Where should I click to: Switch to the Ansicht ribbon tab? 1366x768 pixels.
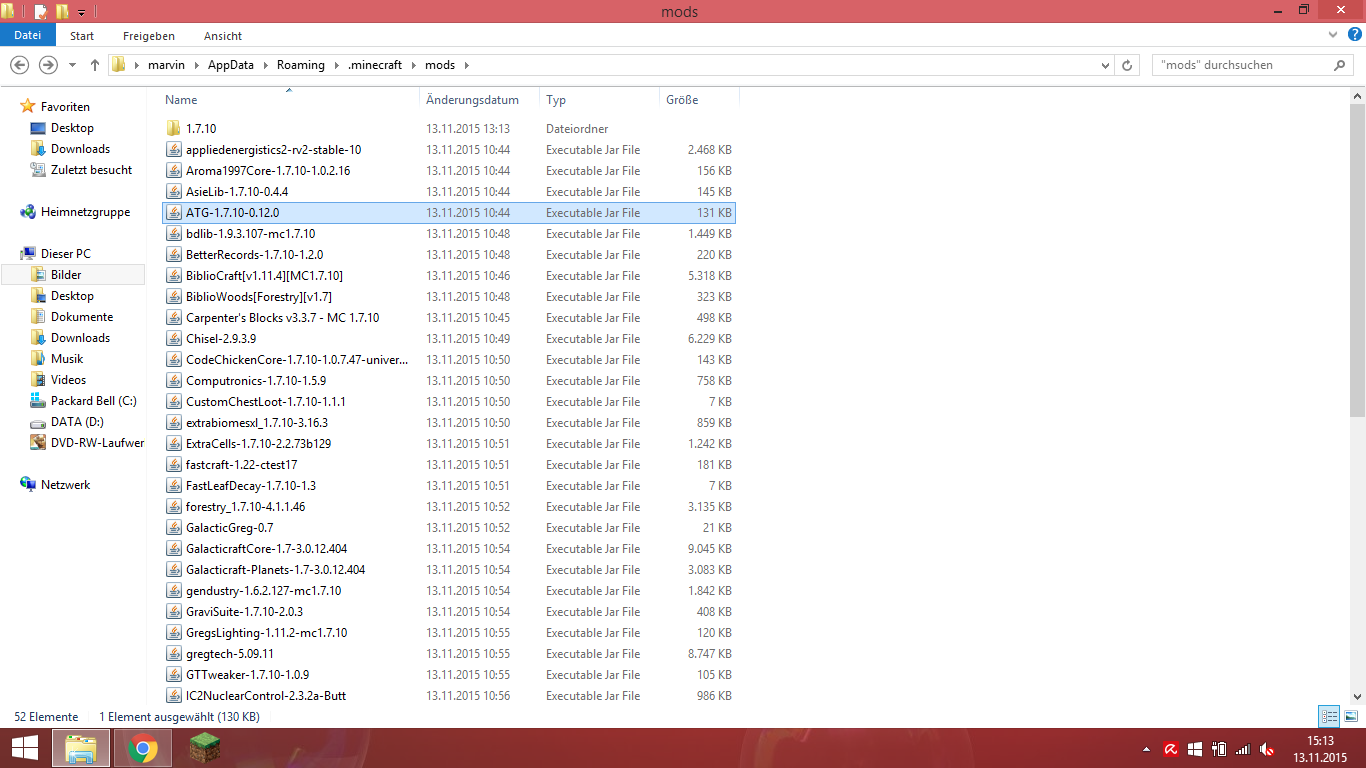[x=223, y=36]
